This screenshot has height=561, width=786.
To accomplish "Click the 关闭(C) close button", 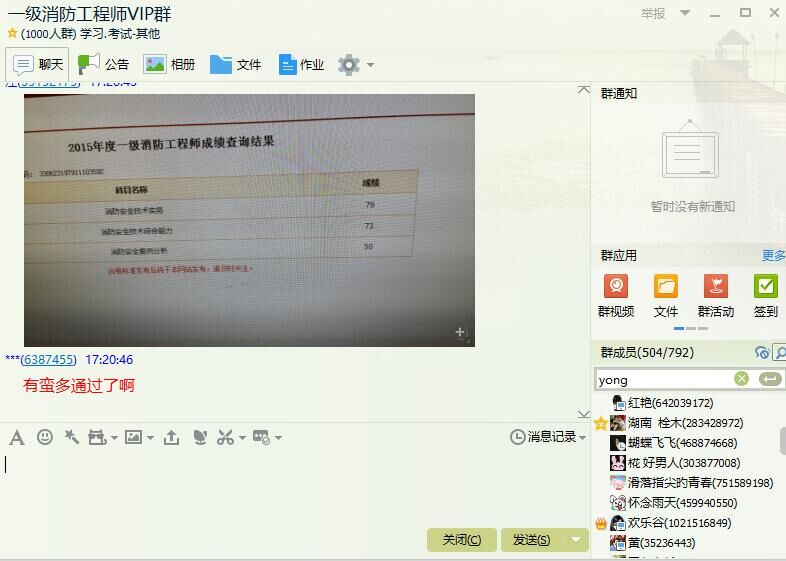I will click(462, 540).
